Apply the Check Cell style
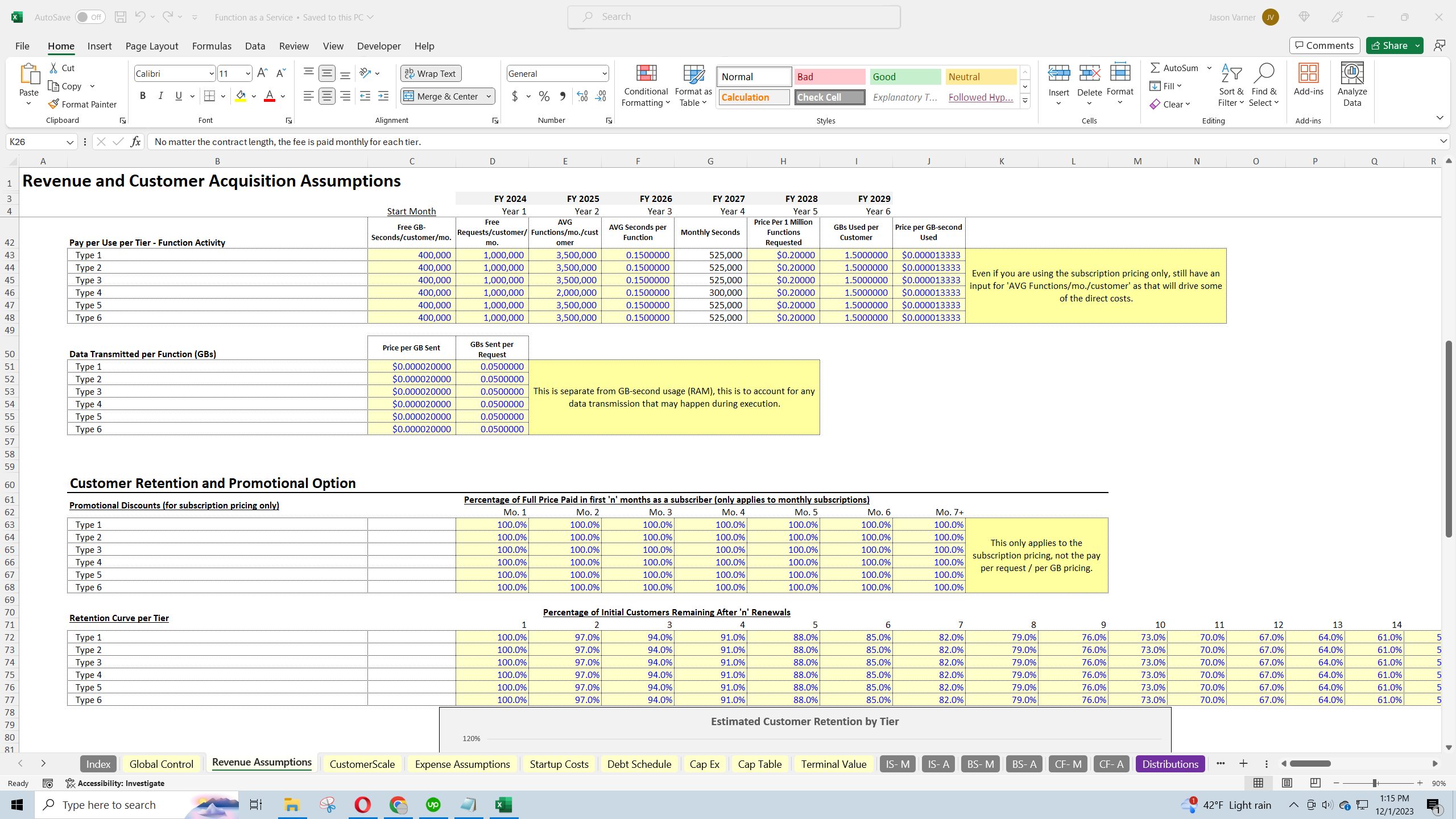1456x819 pixels. pos(829,97)
